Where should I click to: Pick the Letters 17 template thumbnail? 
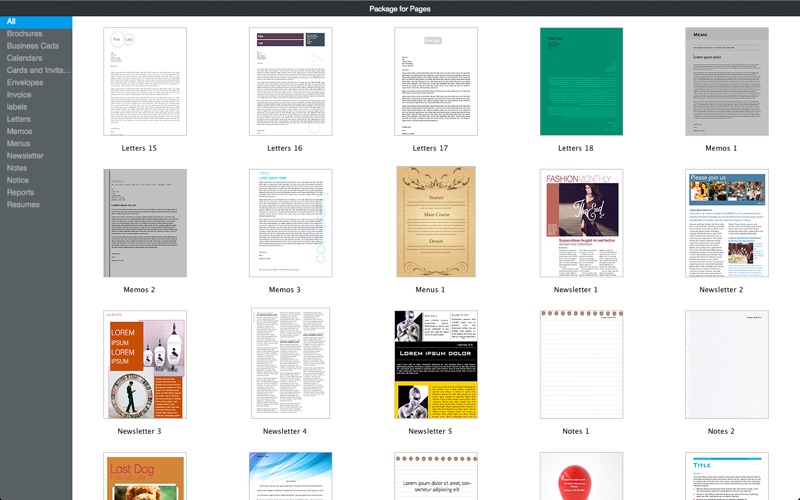(436, 82)
